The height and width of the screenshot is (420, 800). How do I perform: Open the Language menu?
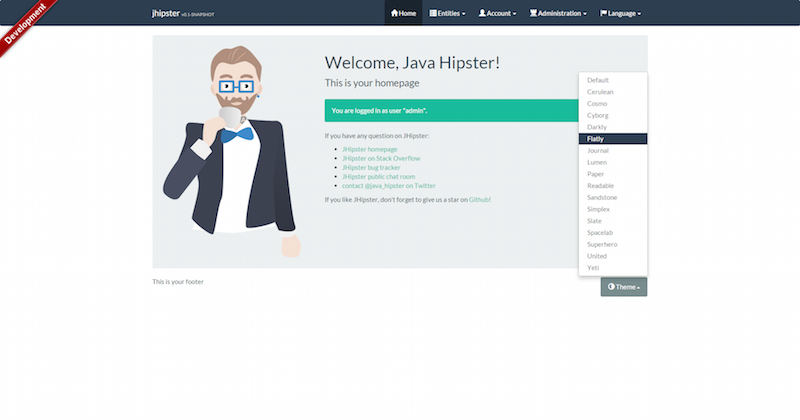pos(620,13)
